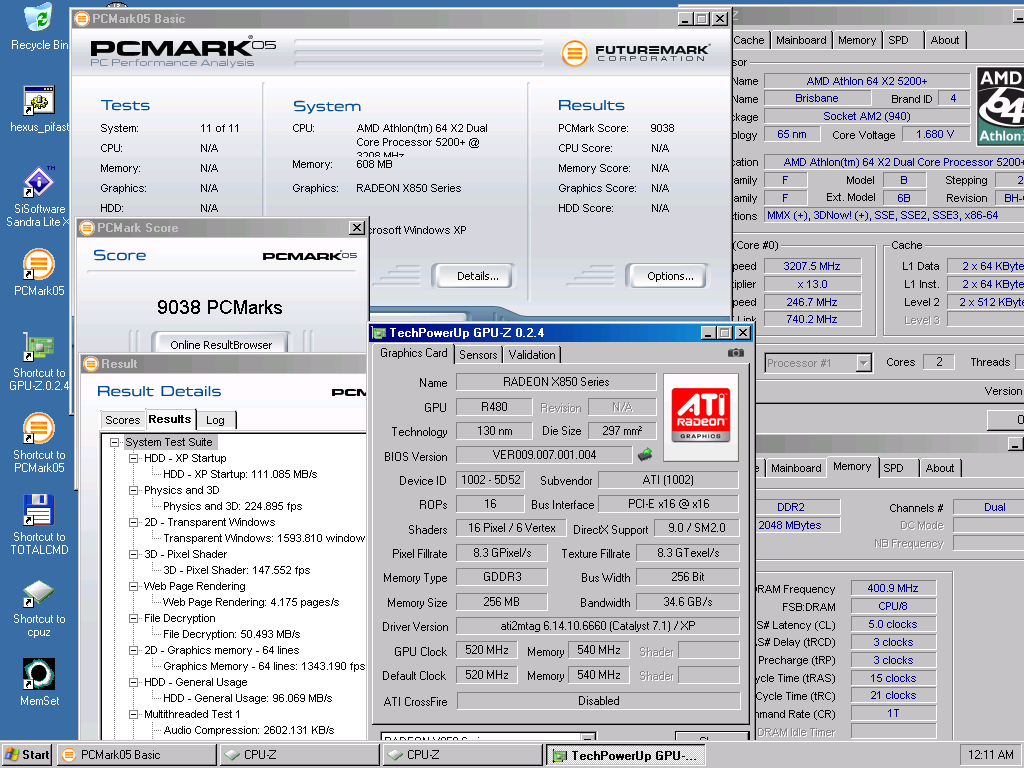Collapse the 2D - Transparent Windows node

133,522
